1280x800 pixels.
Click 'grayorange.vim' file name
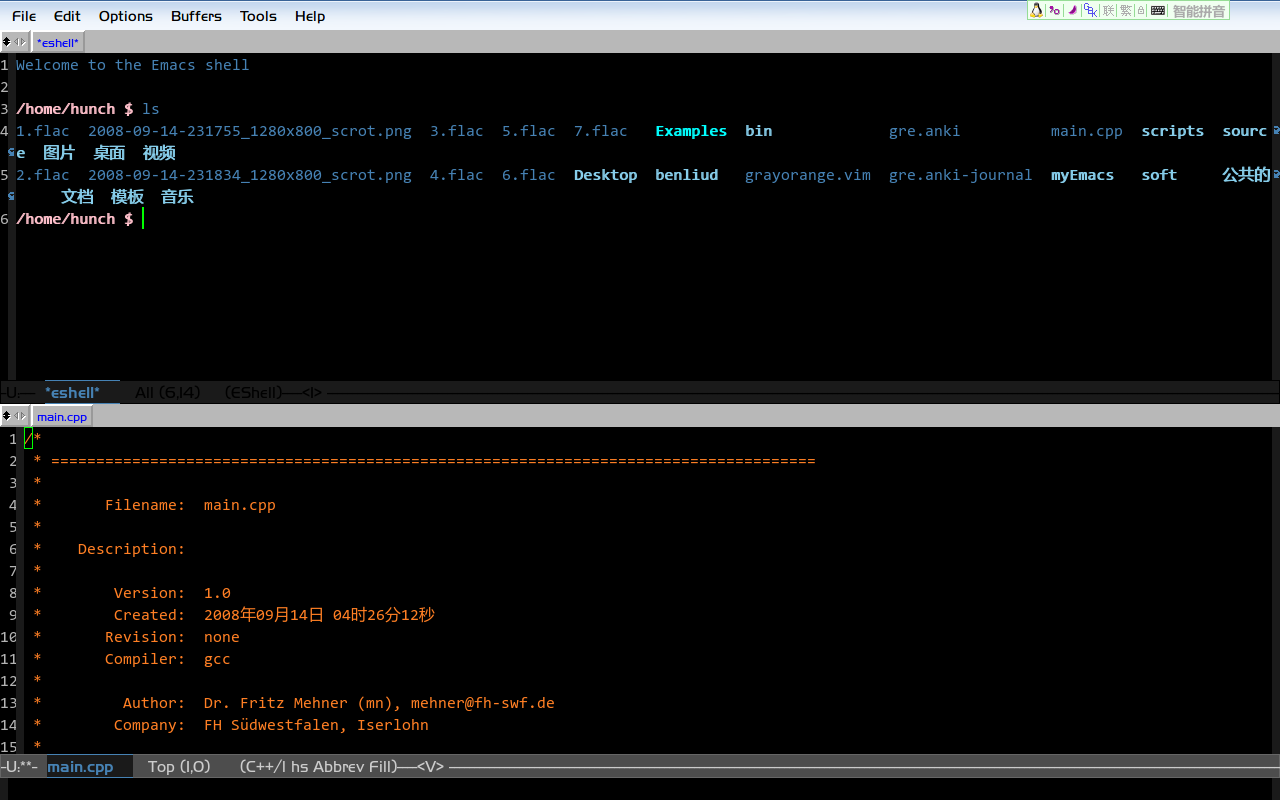pos(807,175)
